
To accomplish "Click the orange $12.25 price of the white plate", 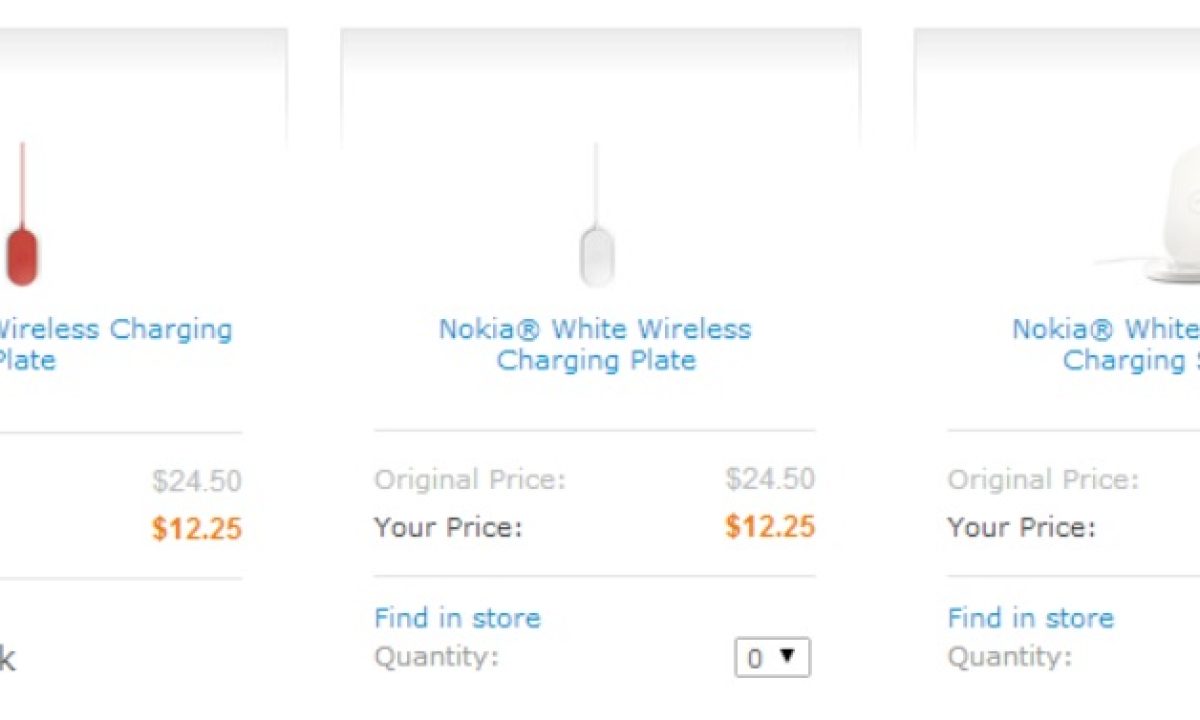I will [770, 527].
